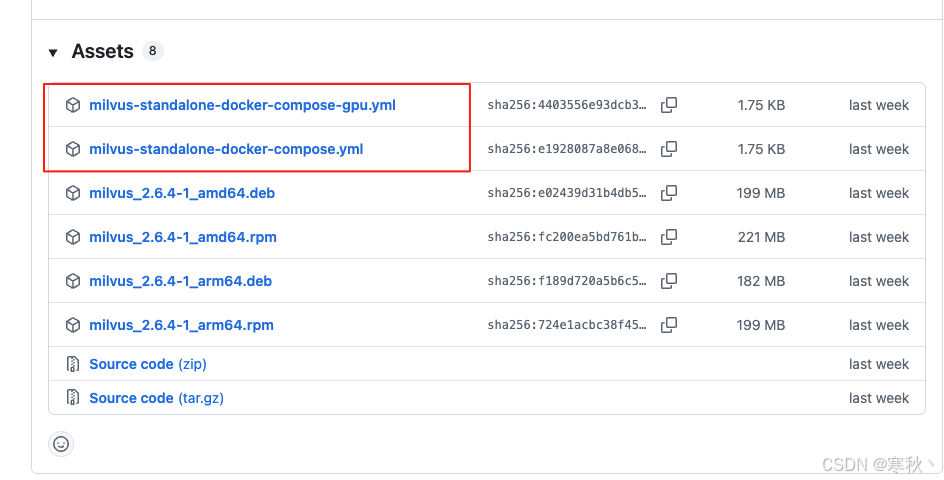Open milvus-standalone-docker-compose-gpu.yml download link
944x480 pixels.
[x=242, y=105]
